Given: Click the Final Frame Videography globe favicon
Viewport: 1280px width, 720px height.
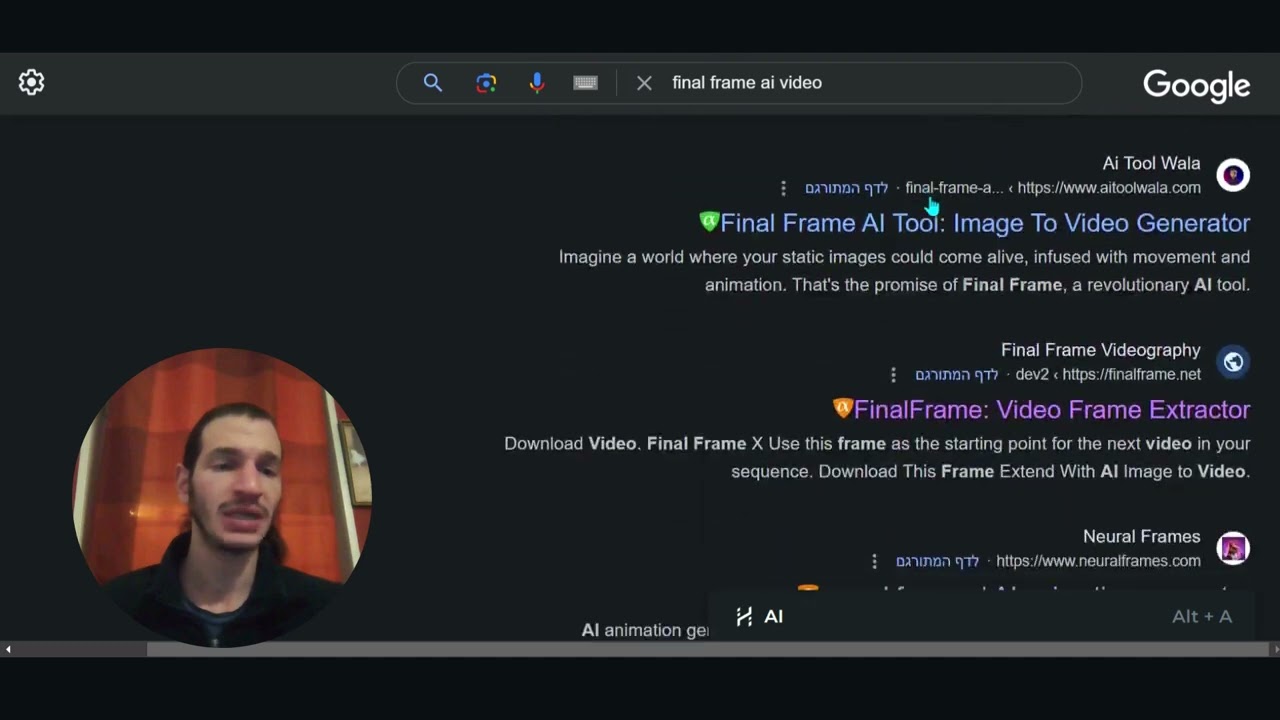Looking at the screenshot, I should click(1233, 362).
